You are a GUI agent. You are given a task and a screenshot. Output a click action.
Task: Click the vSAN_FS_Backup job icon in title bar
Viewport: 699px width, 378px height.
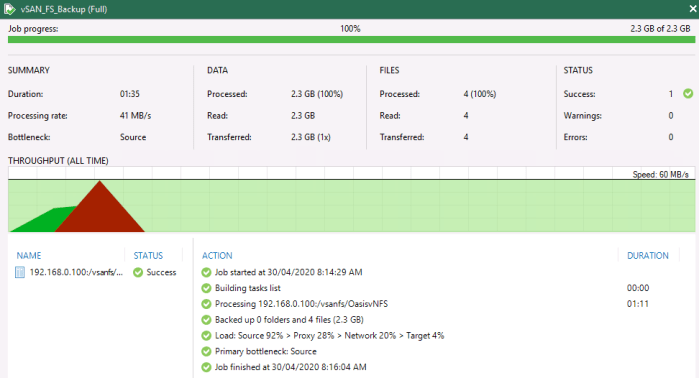point(9,9)
